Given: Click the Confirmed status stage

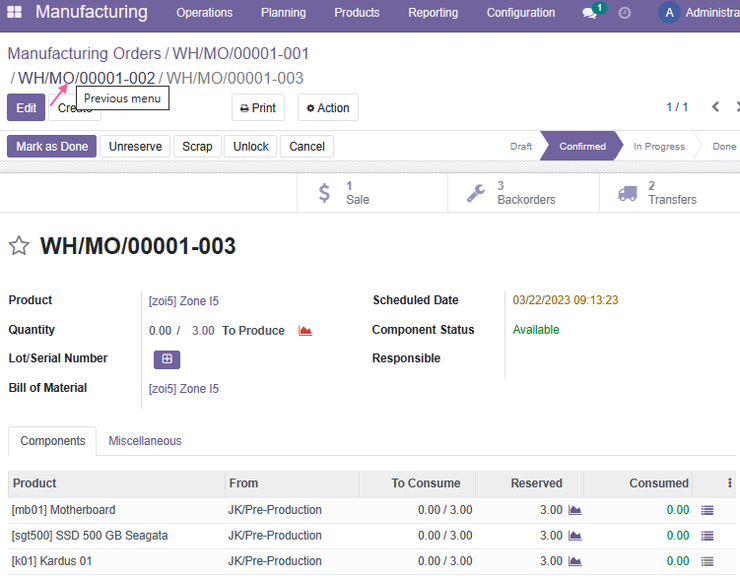Looking at the screenshot, I should point(582,146).
